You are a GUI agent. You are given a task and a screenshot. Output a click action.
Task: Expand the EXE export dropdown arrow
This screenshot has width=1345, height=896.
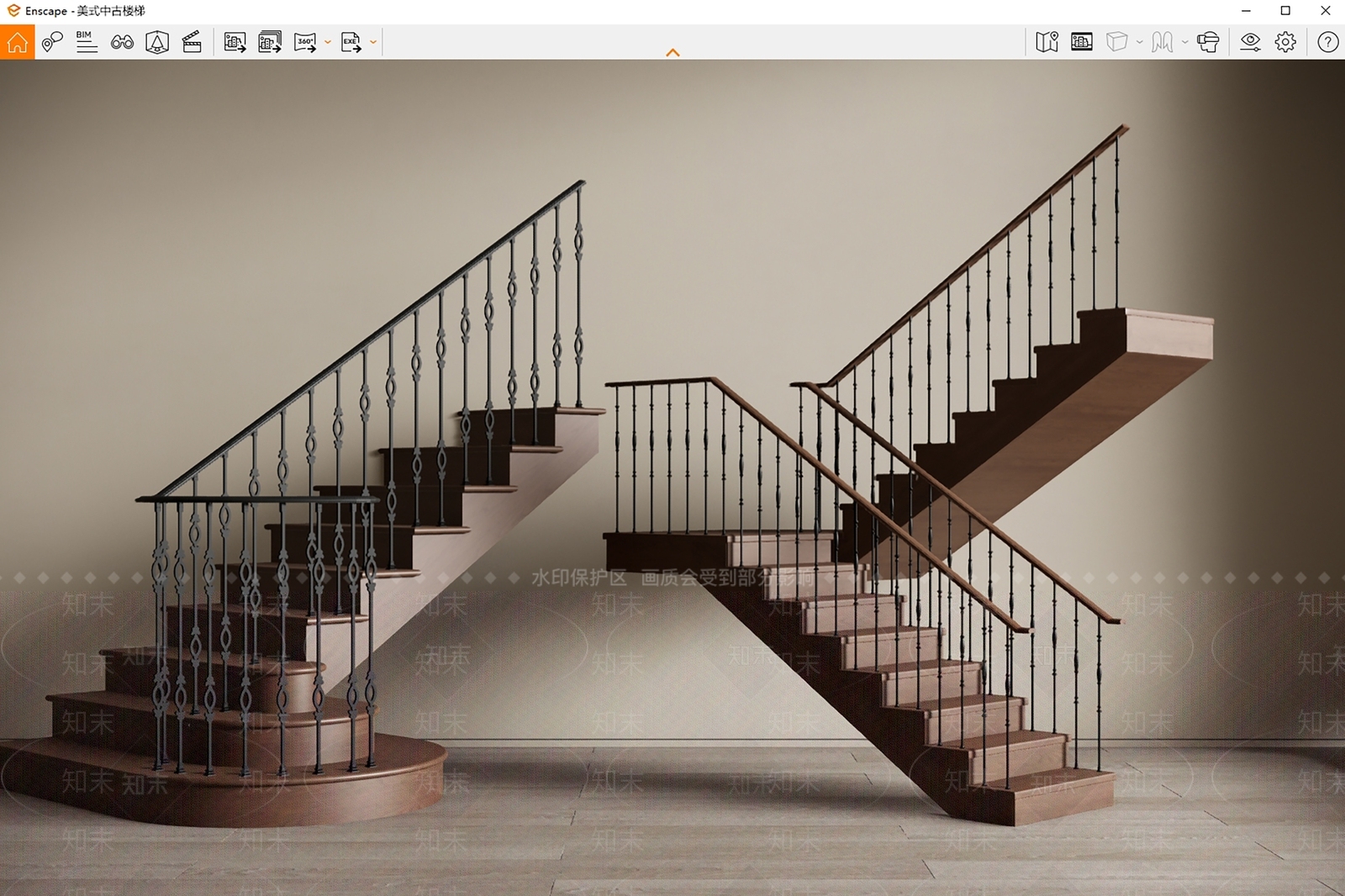[373, 42]
